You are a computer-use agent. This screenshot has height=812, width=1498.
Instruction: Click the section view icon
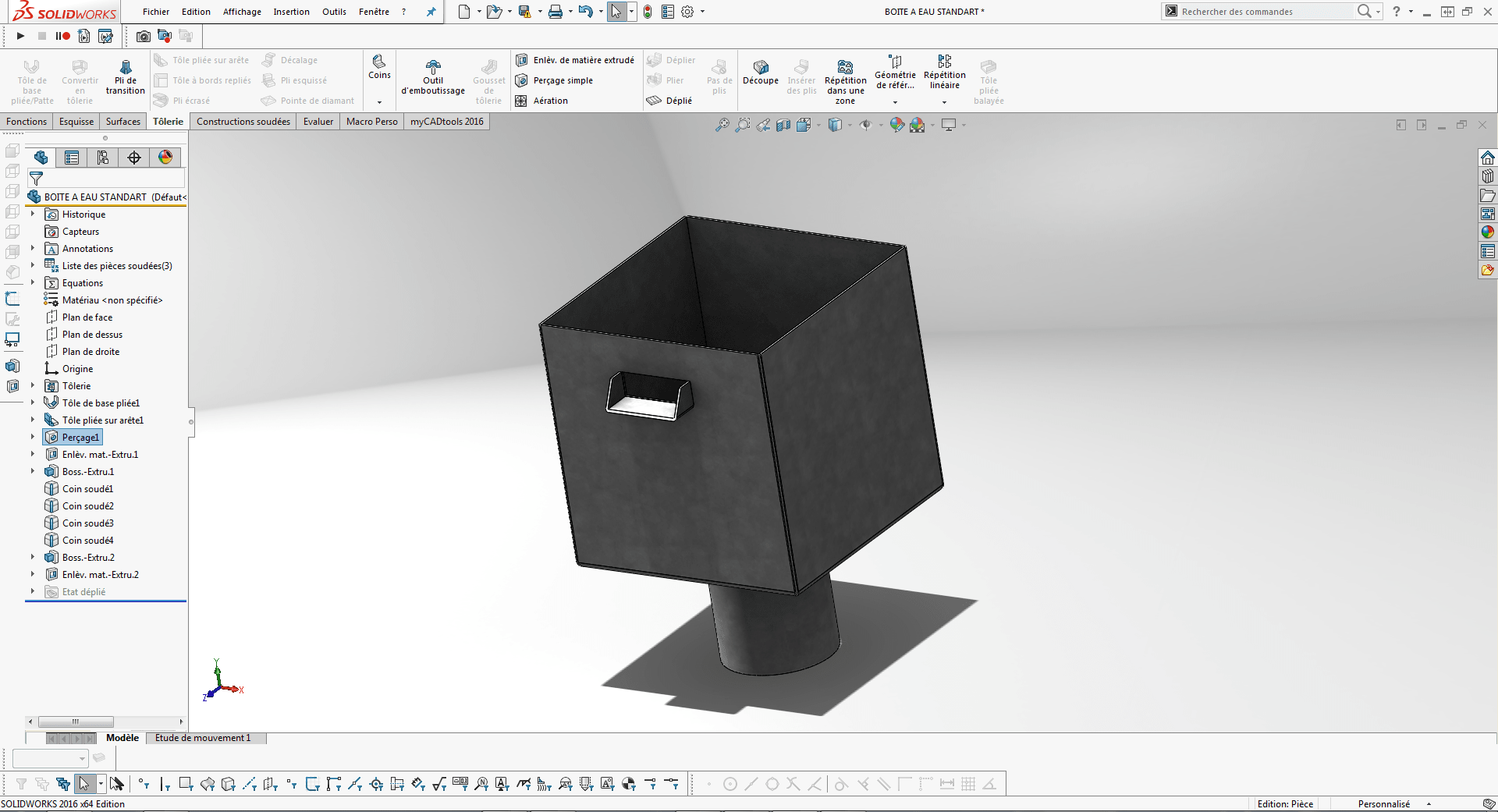783,125
